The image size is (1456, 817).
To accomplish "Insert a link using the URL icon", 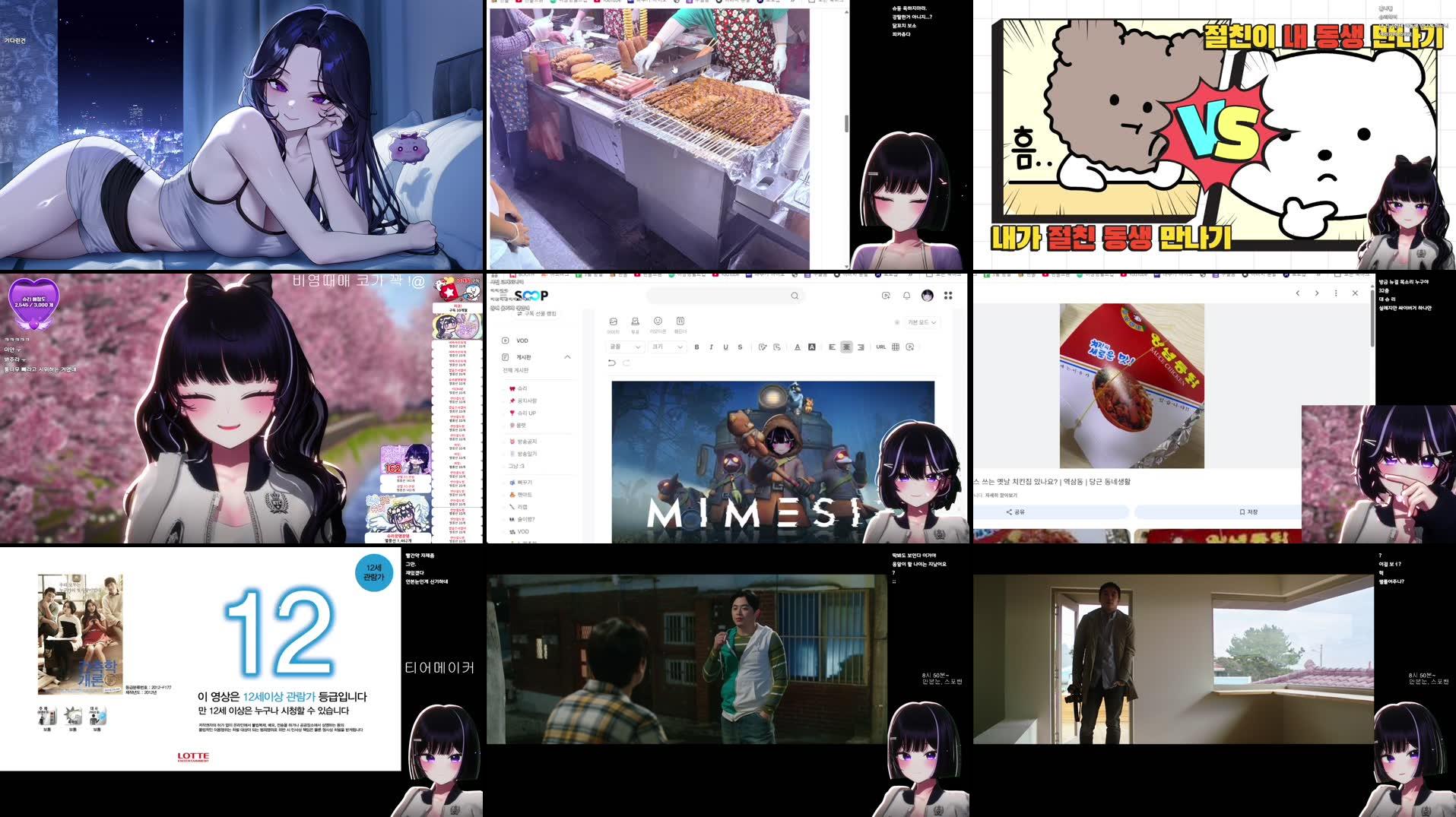I will [x=880, y=347].
